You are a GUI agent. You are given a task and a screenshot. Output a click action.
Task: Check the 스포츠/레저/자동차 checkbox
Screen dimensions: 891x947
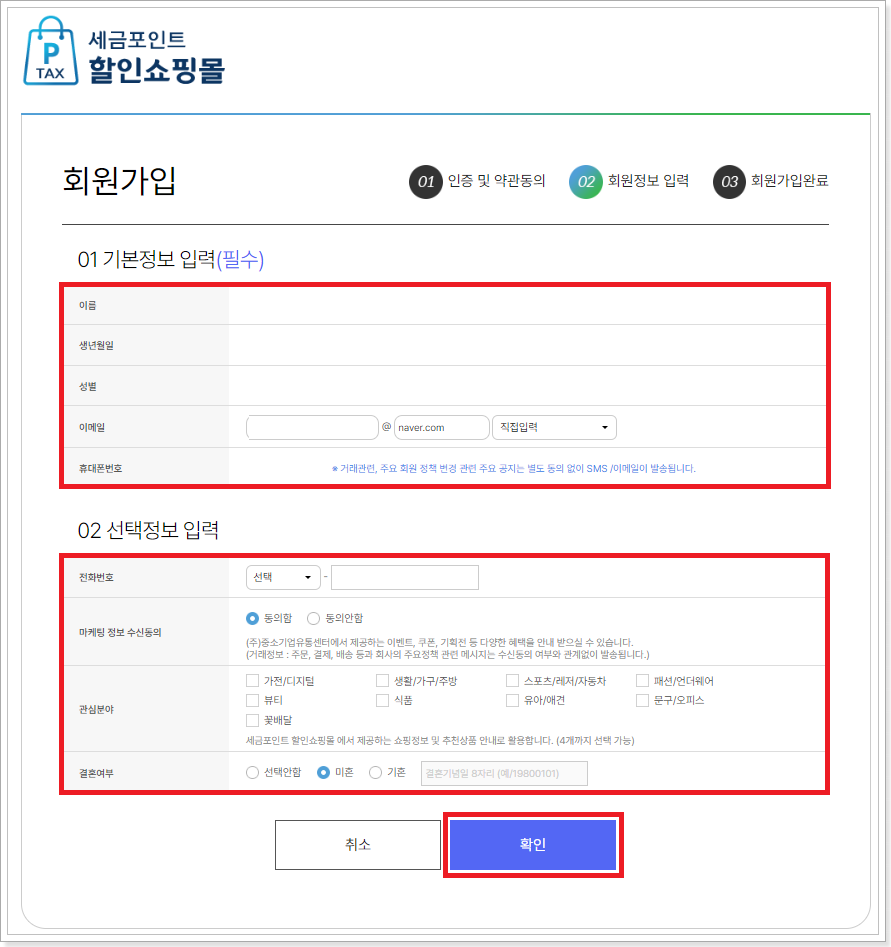pos(512,680)
